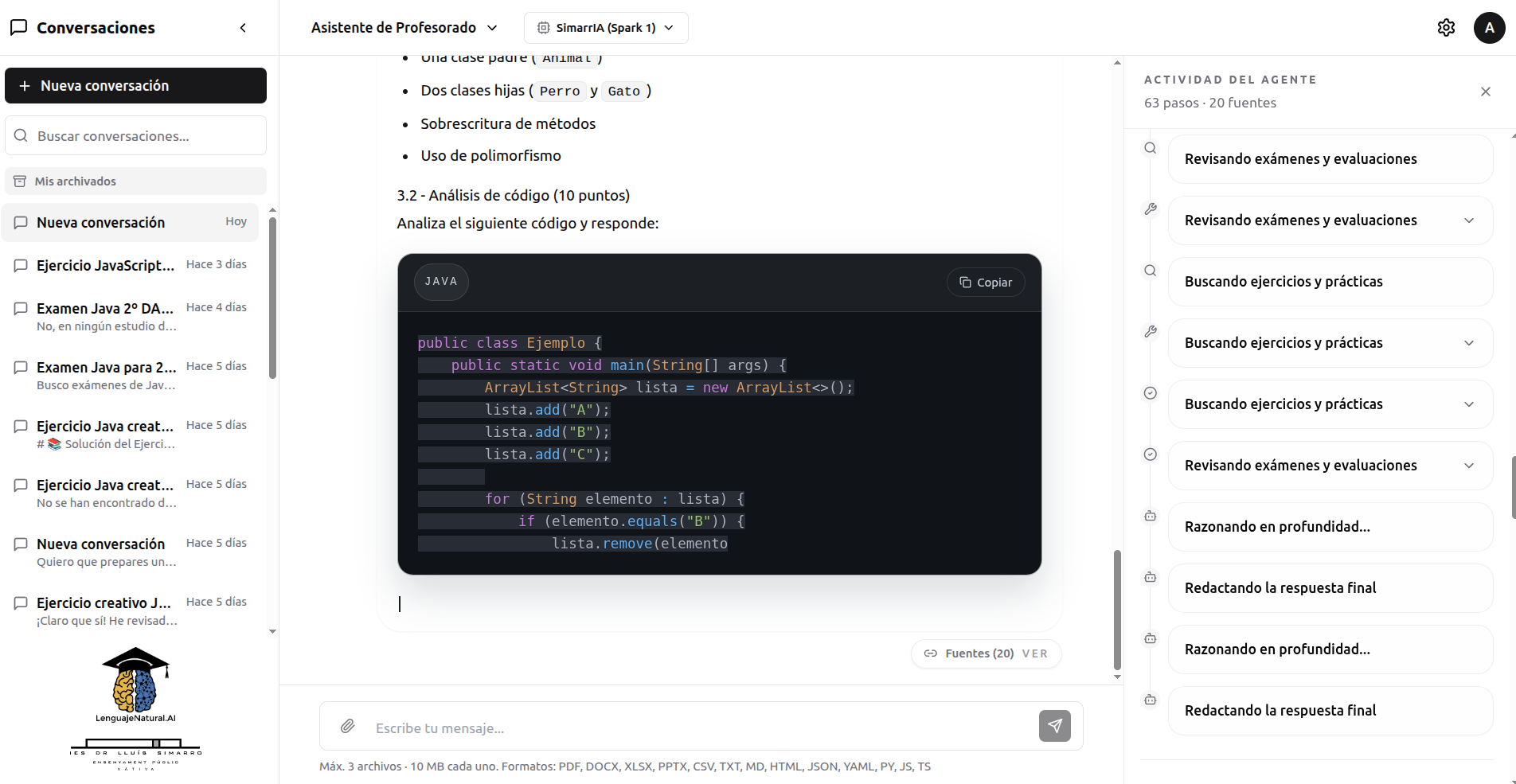
Task: Open the 'Ejercicio JavaScript...' conversation
Action: tap(131, 265)
